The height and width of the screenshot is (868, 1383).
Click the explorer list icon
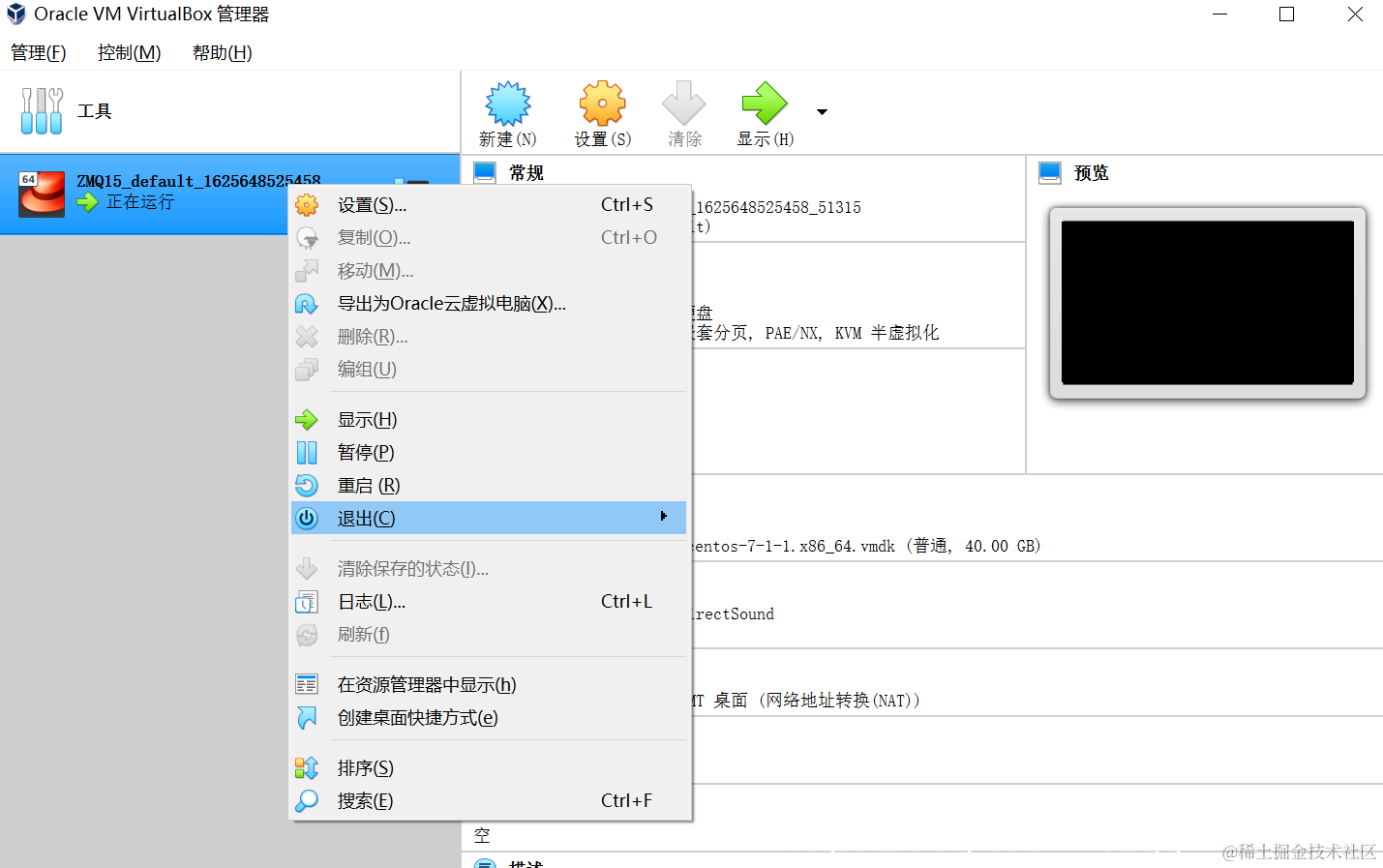[307, 685]
